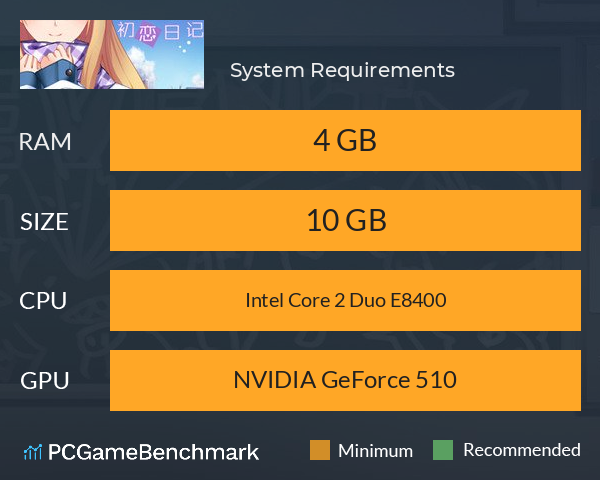
Task: Click the SIZE row label
Action: coord(44,222)
